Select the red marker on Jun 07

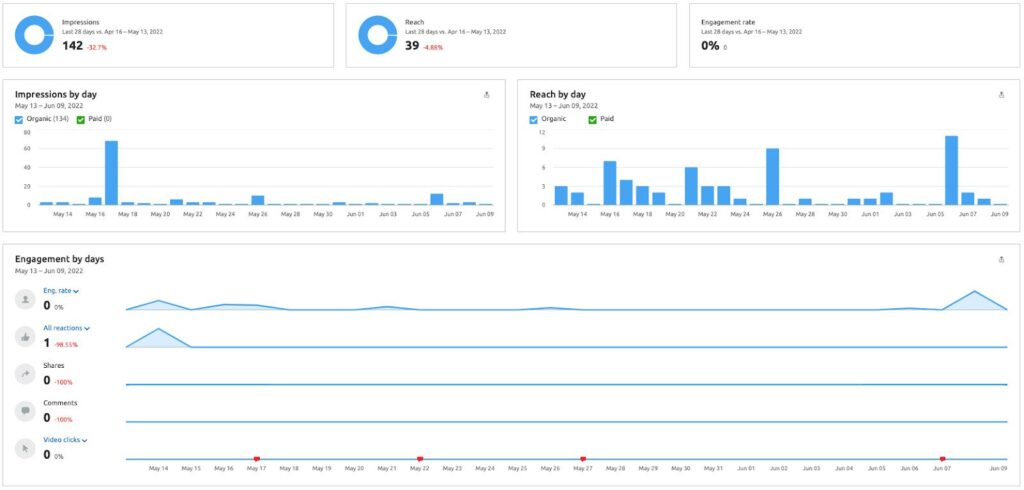click(x=942, y=459)
